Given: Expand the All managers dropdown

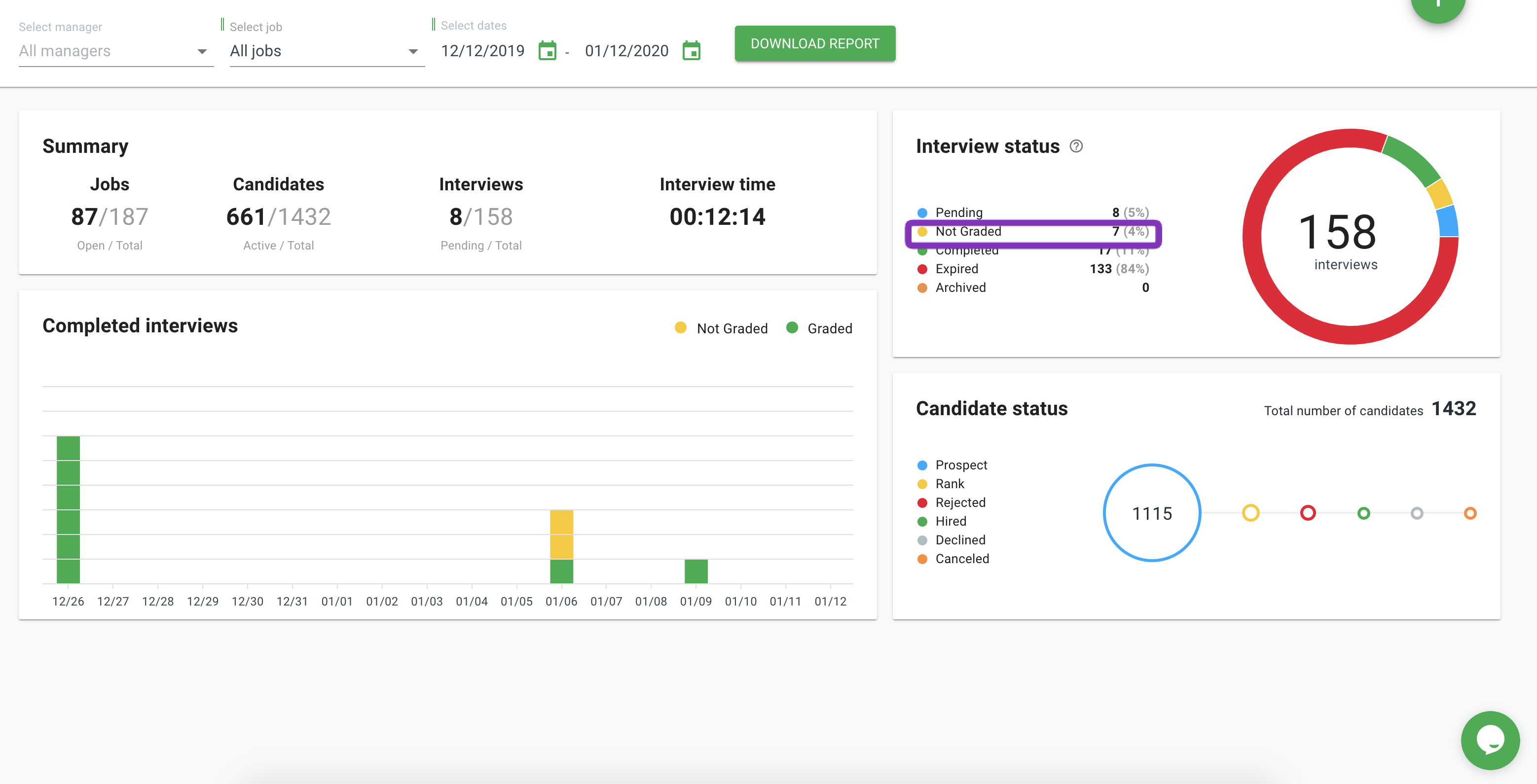Looking at the screenshot, I should pyautogui.click(x=114, y=51).
